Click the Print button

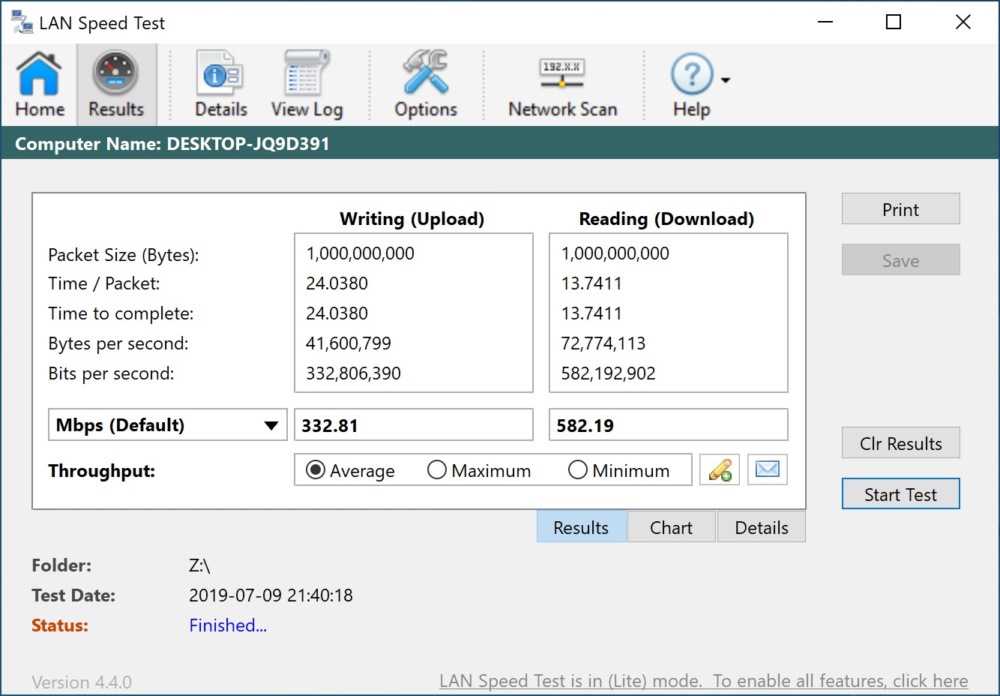pyautogui.click(x=901, y=209)
